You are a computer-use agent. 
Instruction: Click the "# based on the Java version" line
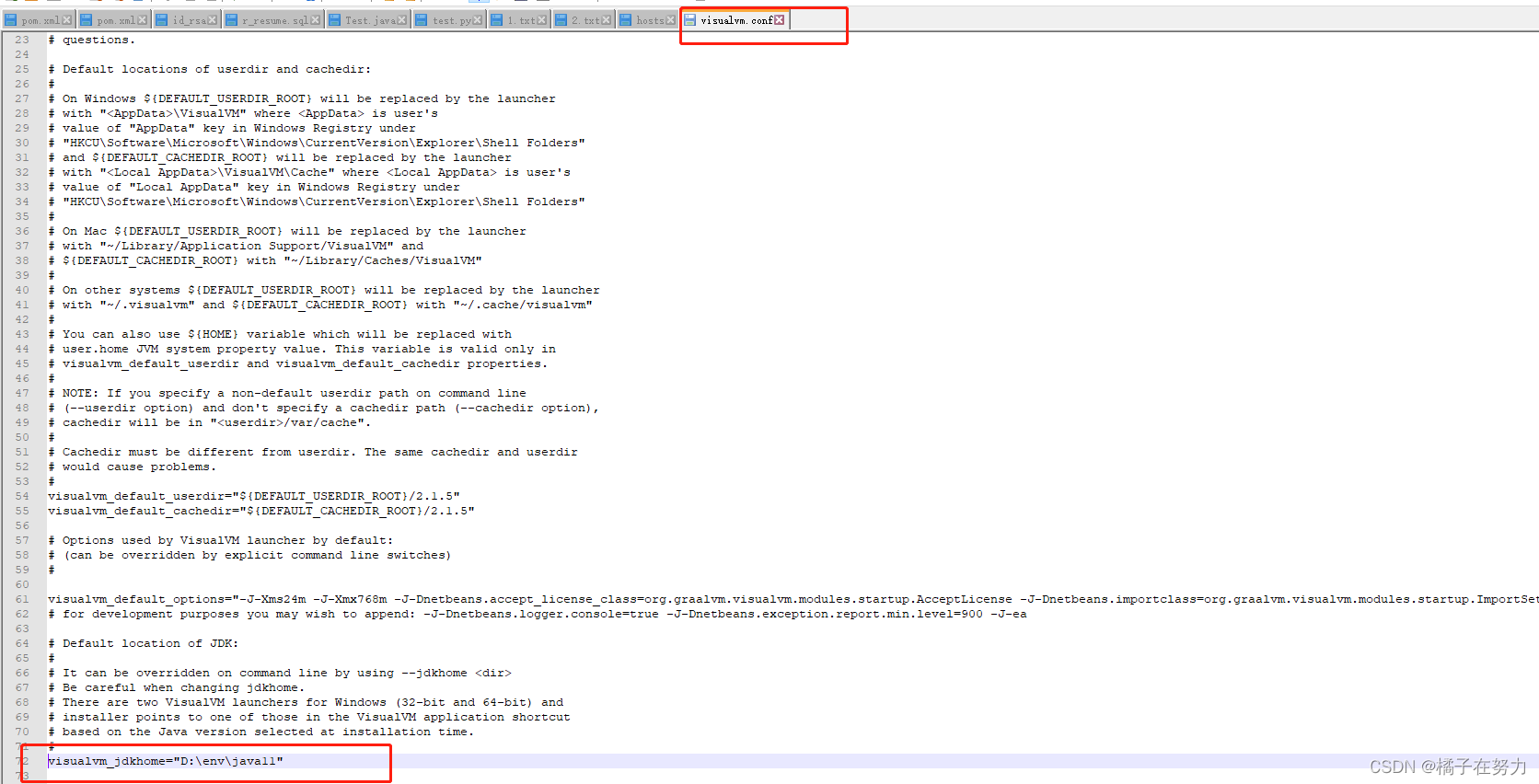click(x=261, y=732)
